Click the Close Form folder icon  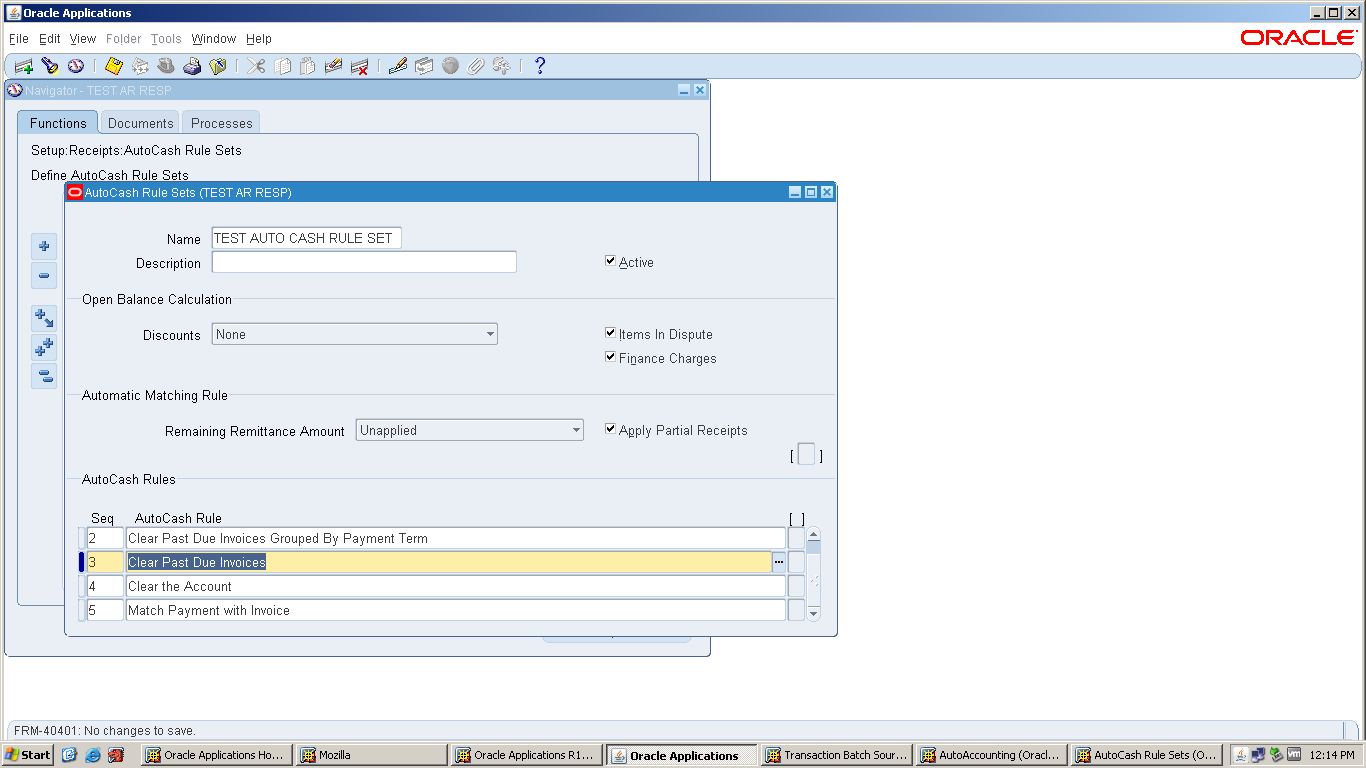coord(218,66)
